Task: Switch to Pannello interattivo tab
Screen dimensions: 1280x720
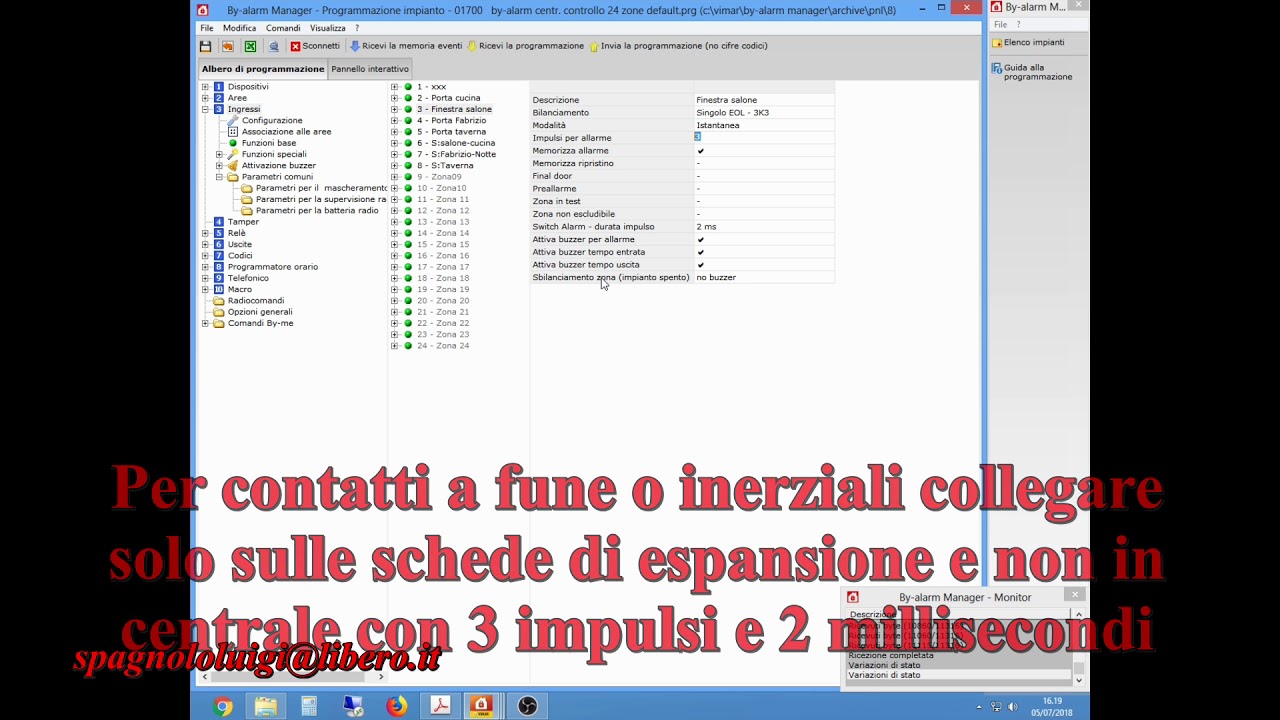Action: point(370,69)
